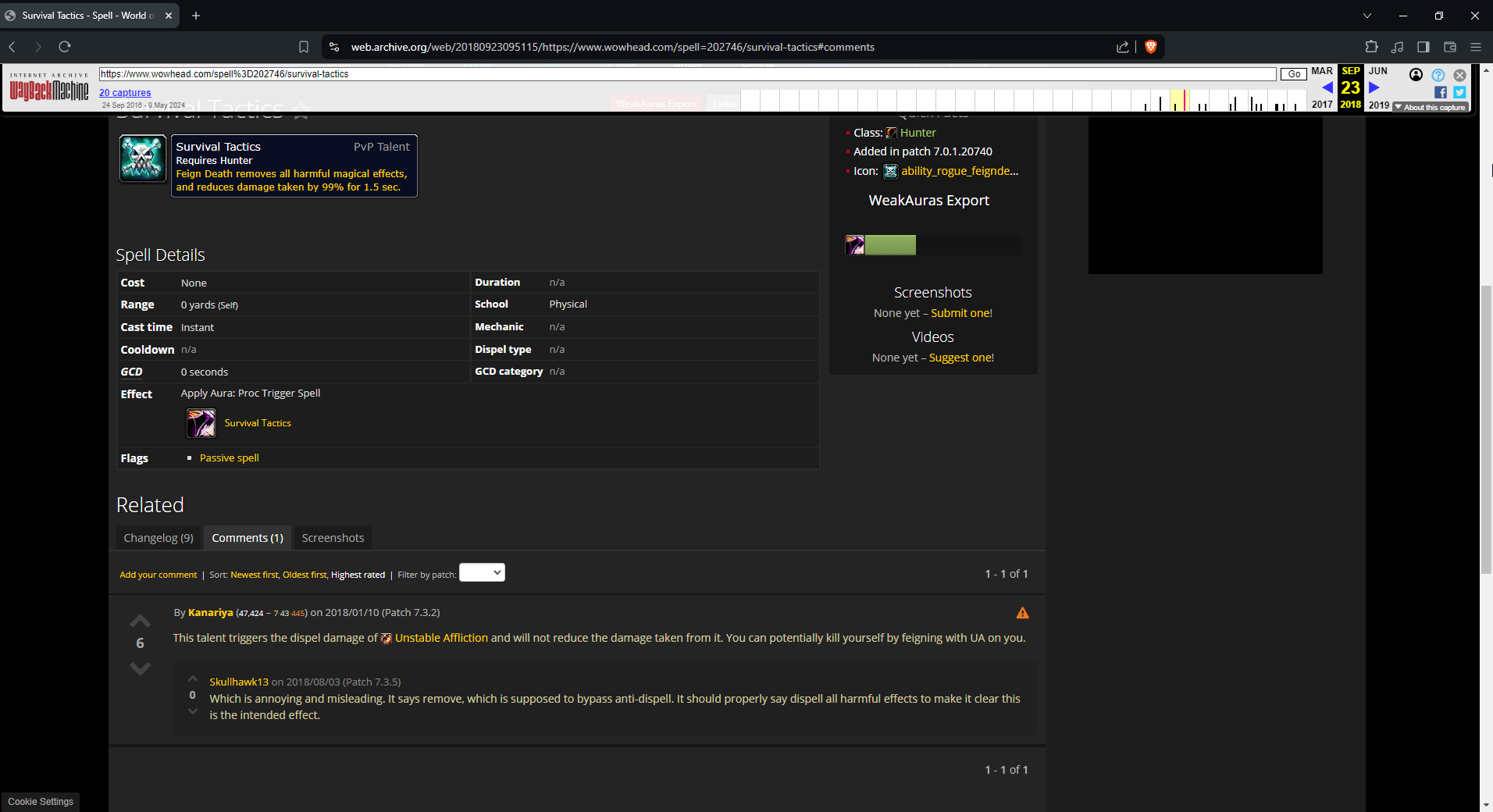Open the Unstable Affliction spell link

441,638
